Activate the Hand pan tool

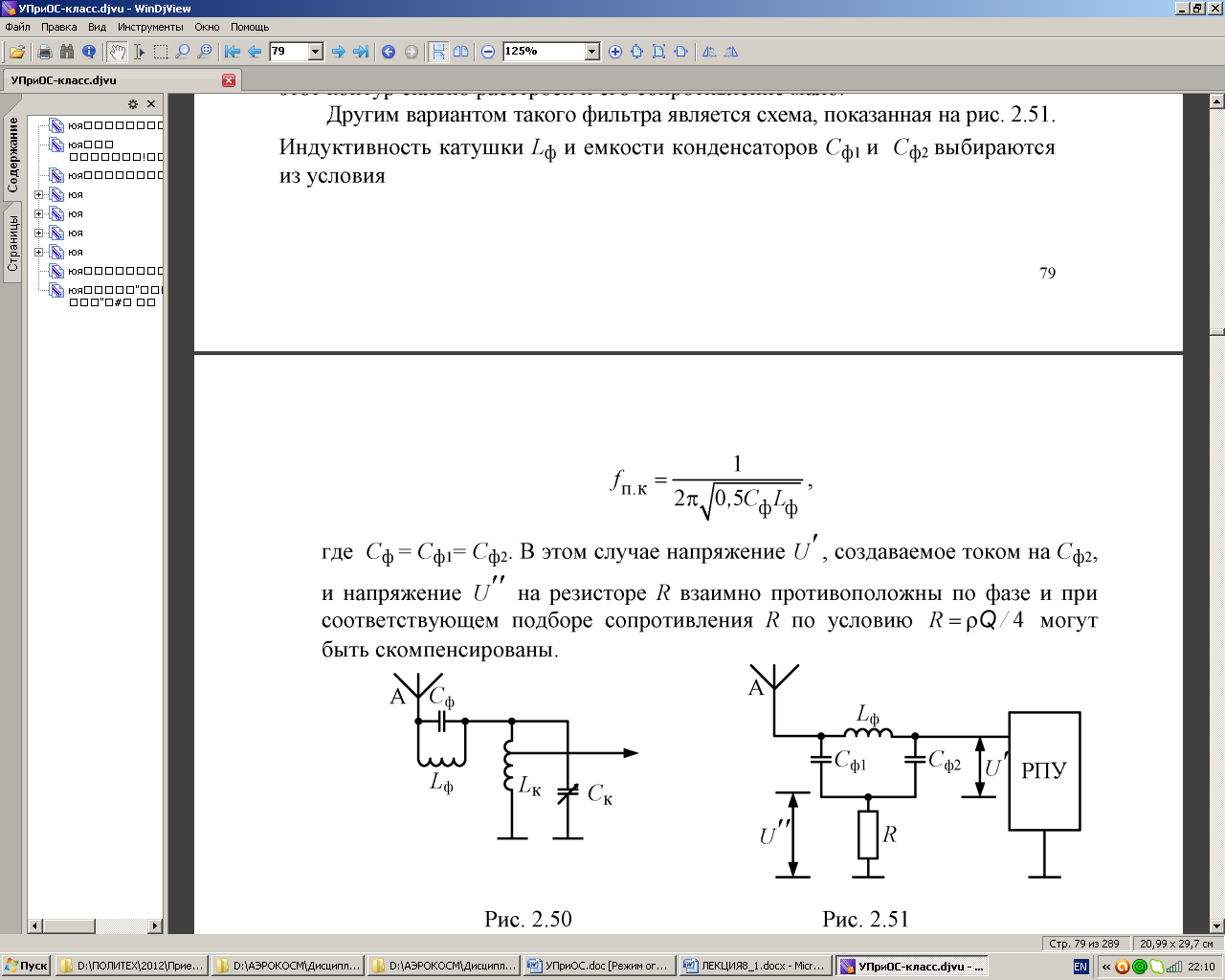tap(117, 52)
